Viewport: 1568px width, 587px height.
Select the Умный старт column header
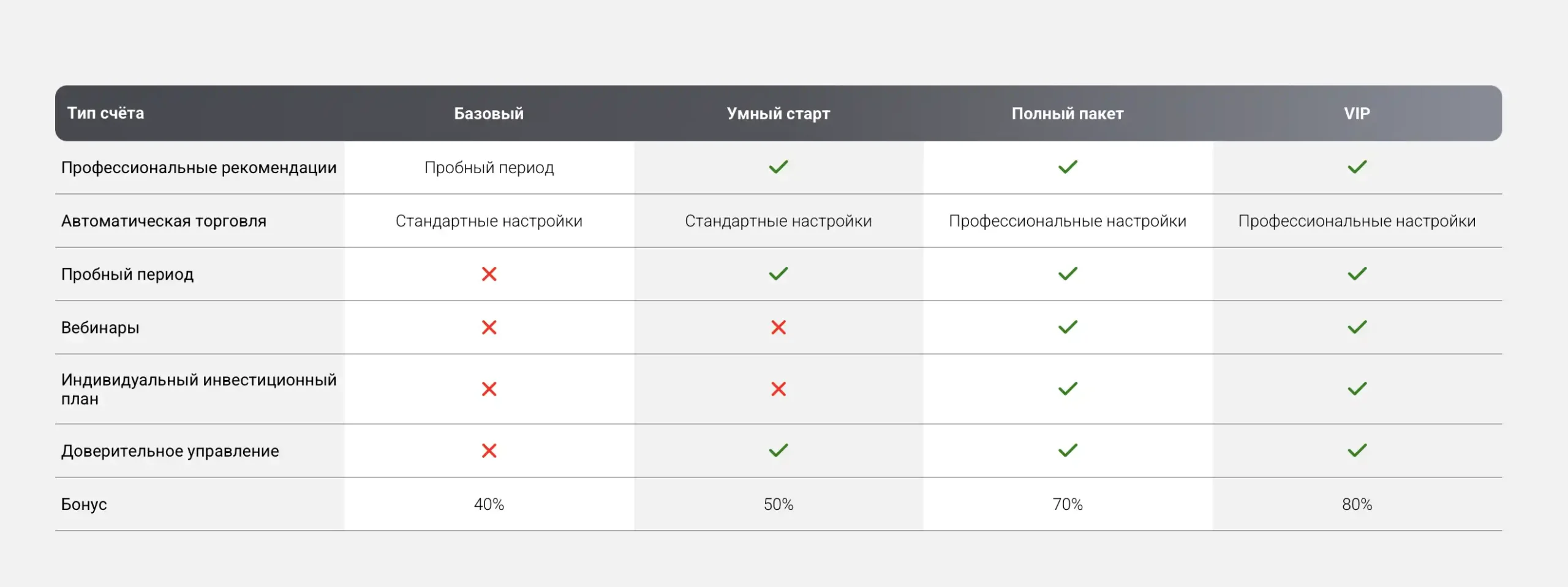click(x=778, y=113)
